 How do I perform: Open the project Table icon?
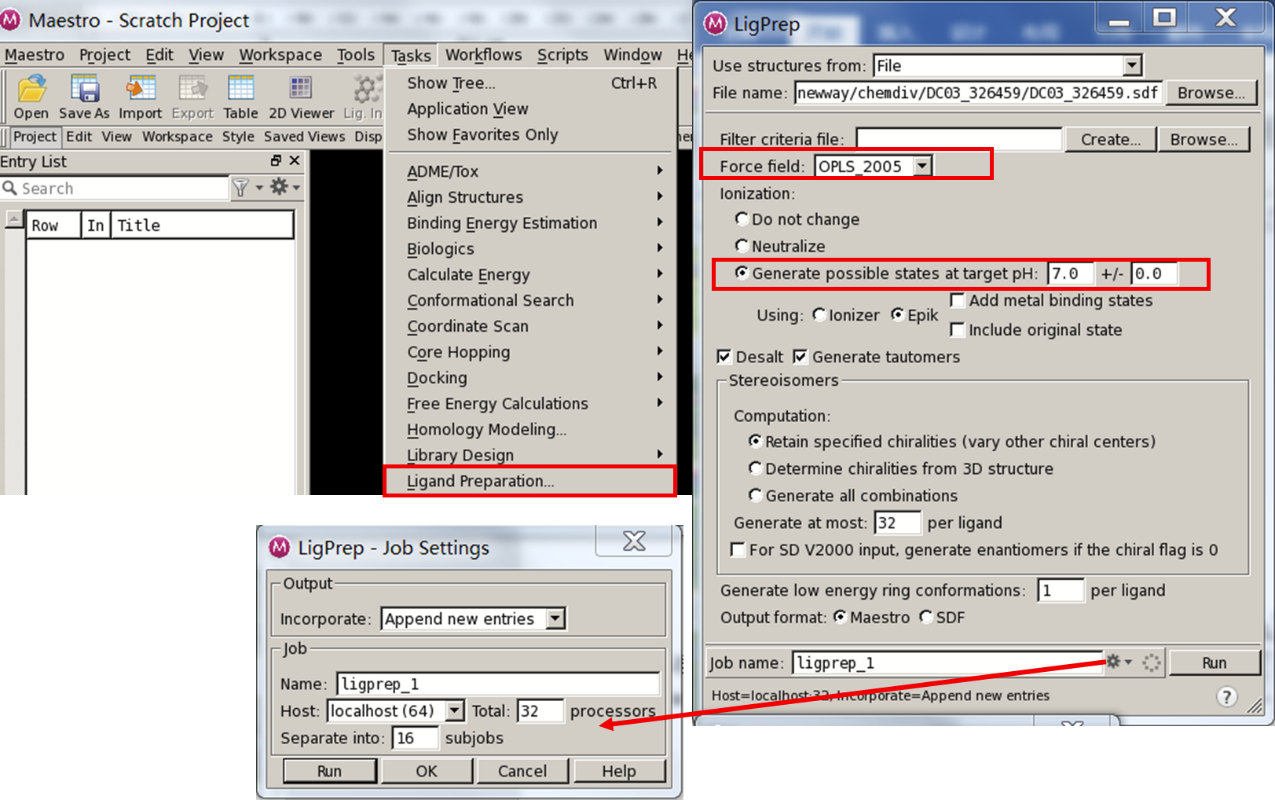tap(241, 89)
